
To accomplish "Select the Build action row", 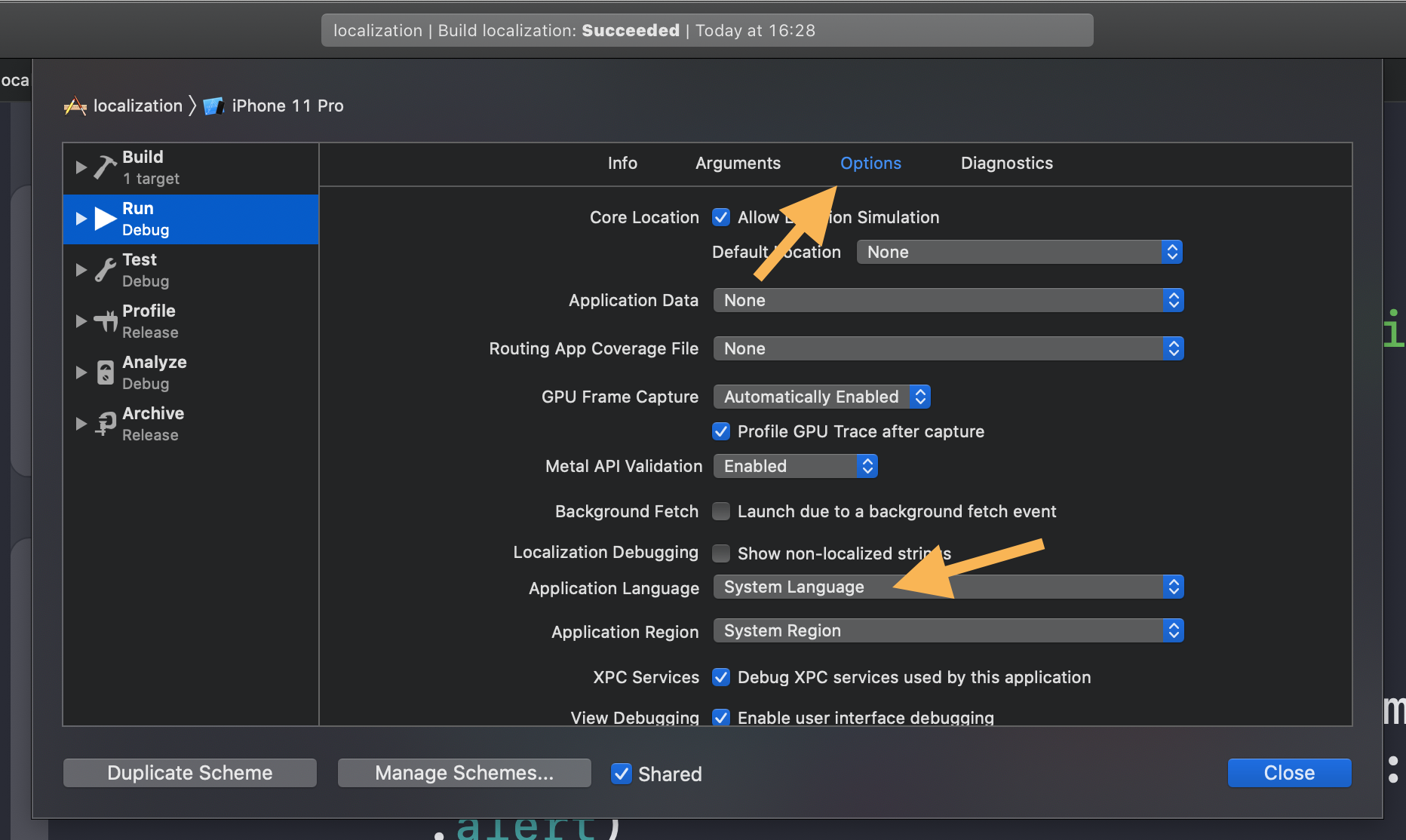I will 191,167.
